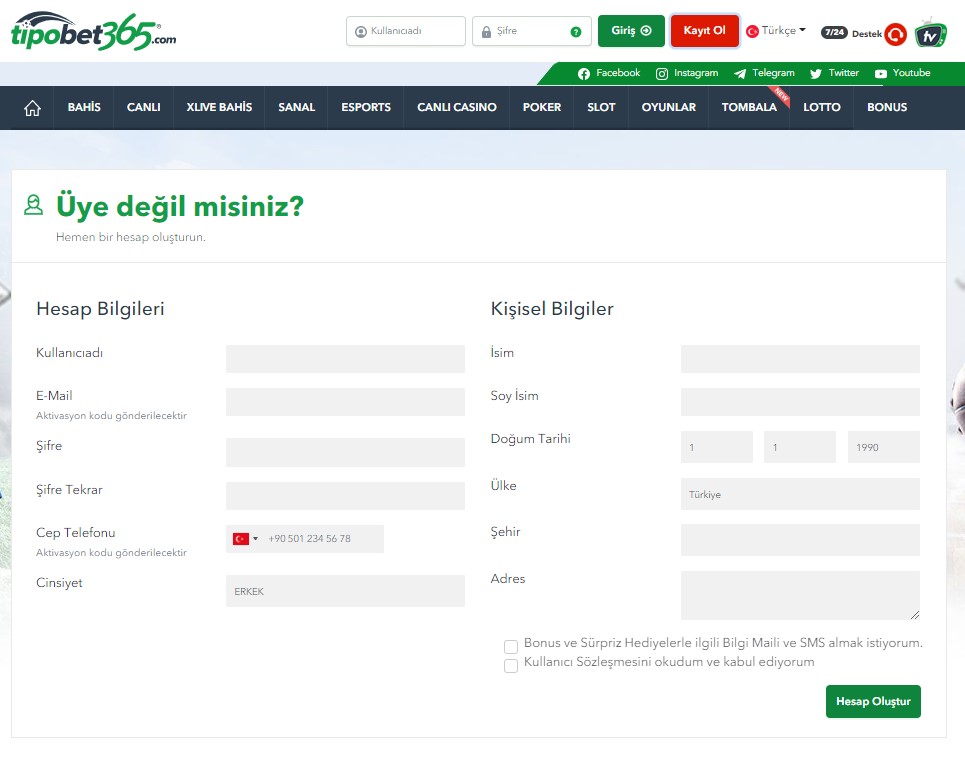Click the red Kayıt Ol button
The width and height of the screenshot is (965, 765).
click(x=704, y=31)
